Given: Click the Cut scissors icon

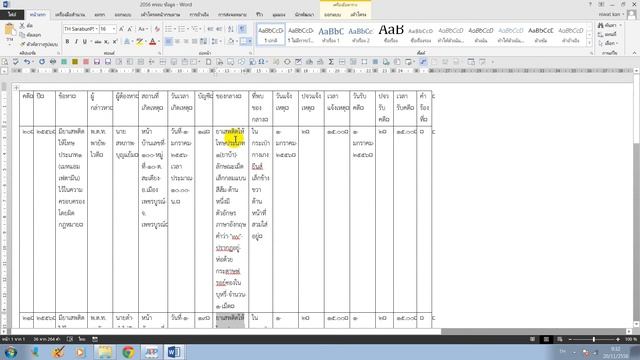Looking at the screenshot, I should (22, 26).
